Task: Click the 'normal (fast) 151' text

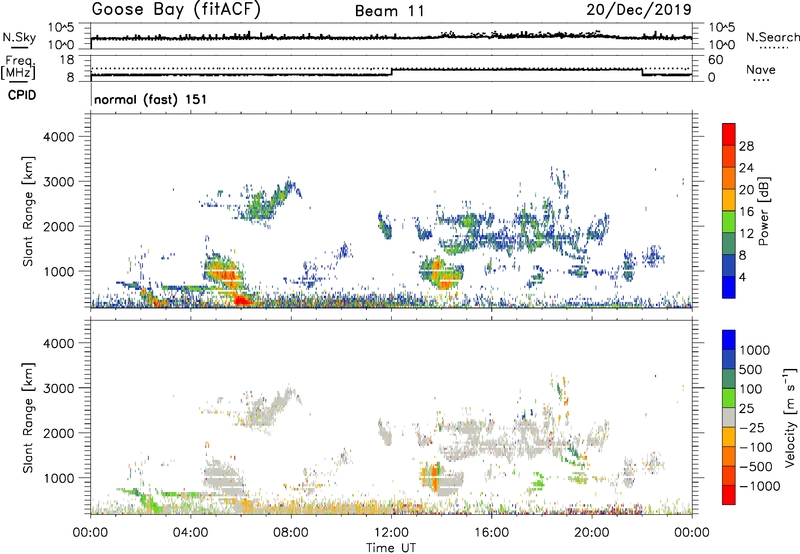Action: tap(151, 99)
